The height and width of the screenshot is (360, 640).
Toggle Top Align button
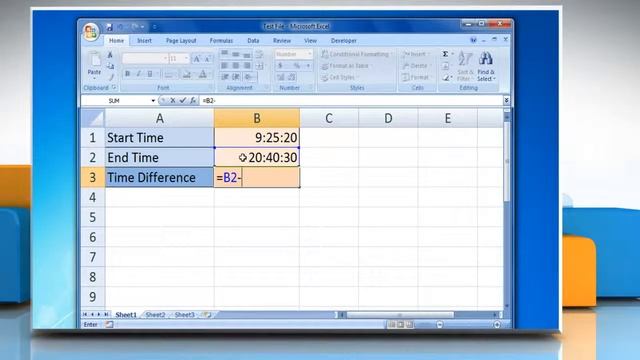point(224,54)
